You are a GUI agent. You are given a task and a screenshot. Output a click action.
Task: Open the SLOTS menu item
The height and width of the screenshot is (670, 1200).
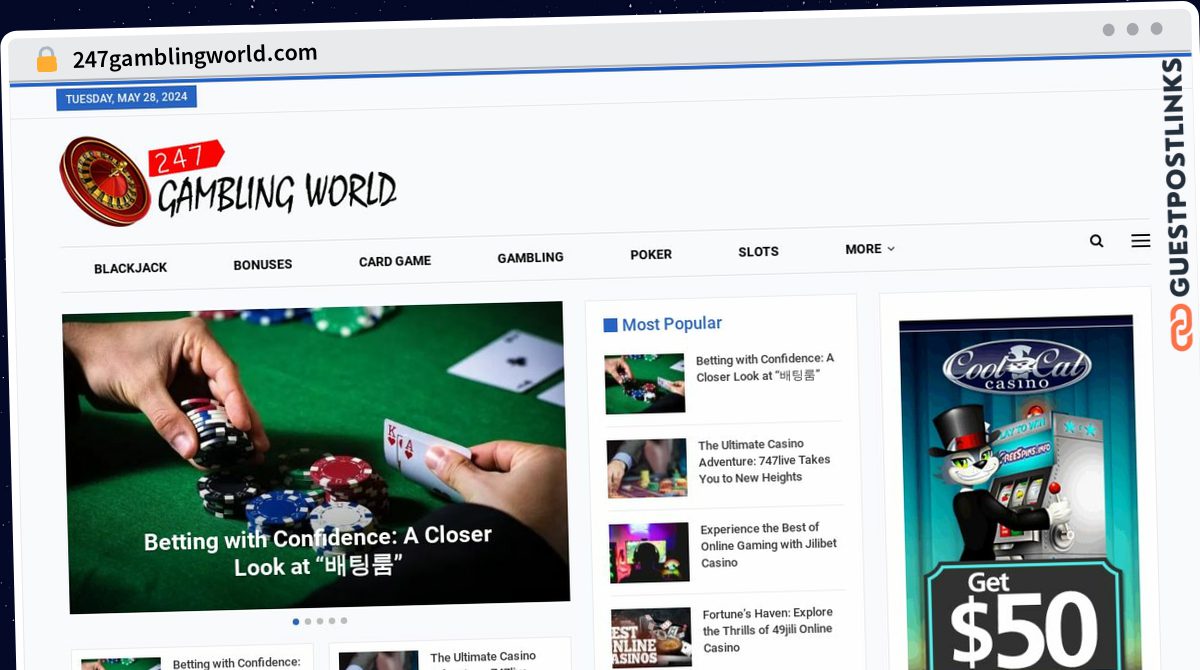point(758,252)
